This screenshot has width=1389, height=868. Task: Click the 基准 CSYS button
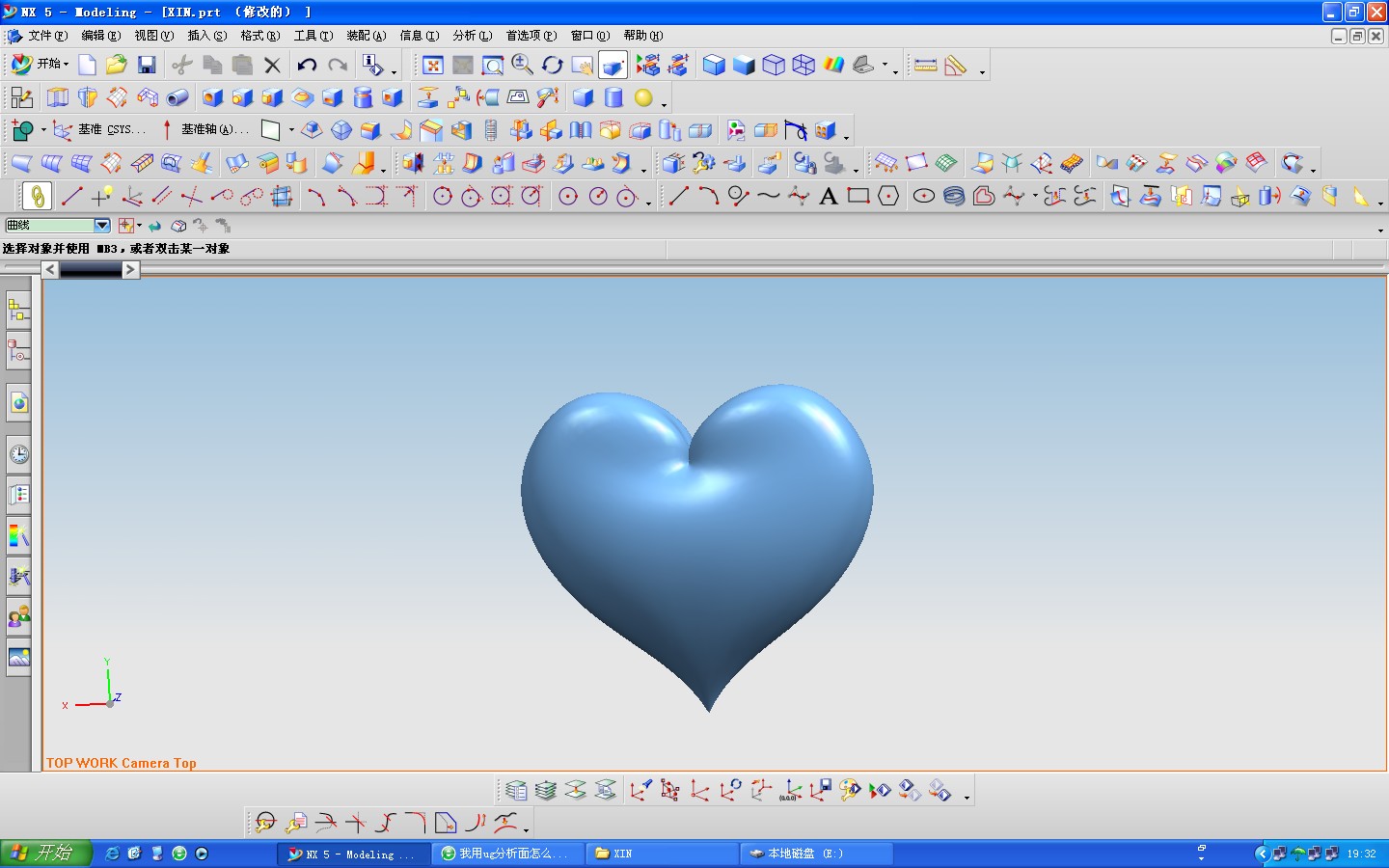[99, 129]
